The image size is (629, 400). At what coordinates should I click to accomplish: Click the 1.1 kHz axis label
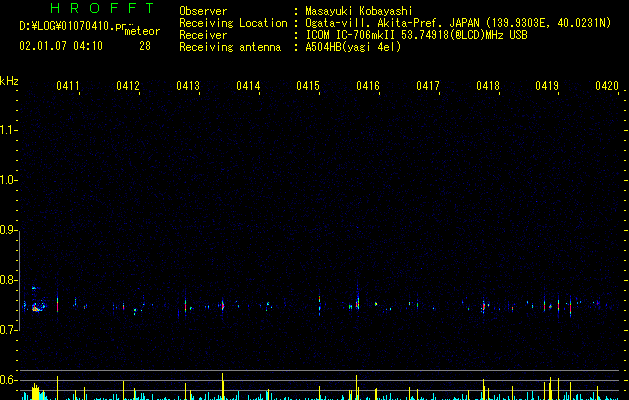[8, 130]
